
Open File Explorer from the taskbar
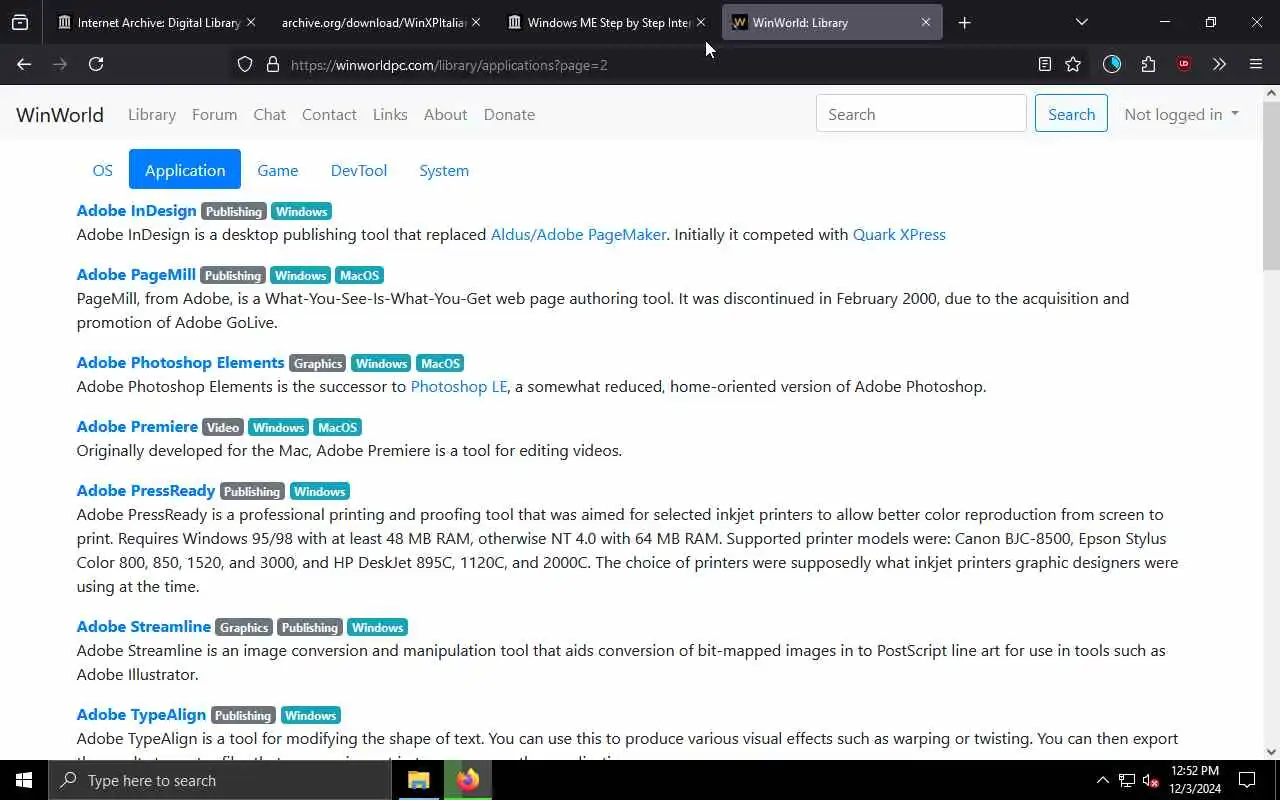(419, 780)
